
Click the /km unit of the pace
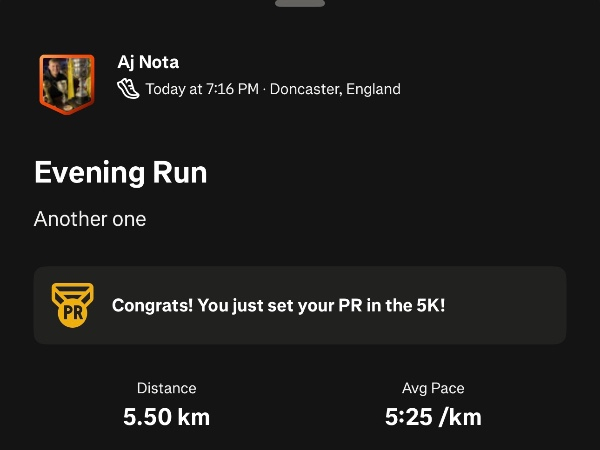tap(459, 417)
